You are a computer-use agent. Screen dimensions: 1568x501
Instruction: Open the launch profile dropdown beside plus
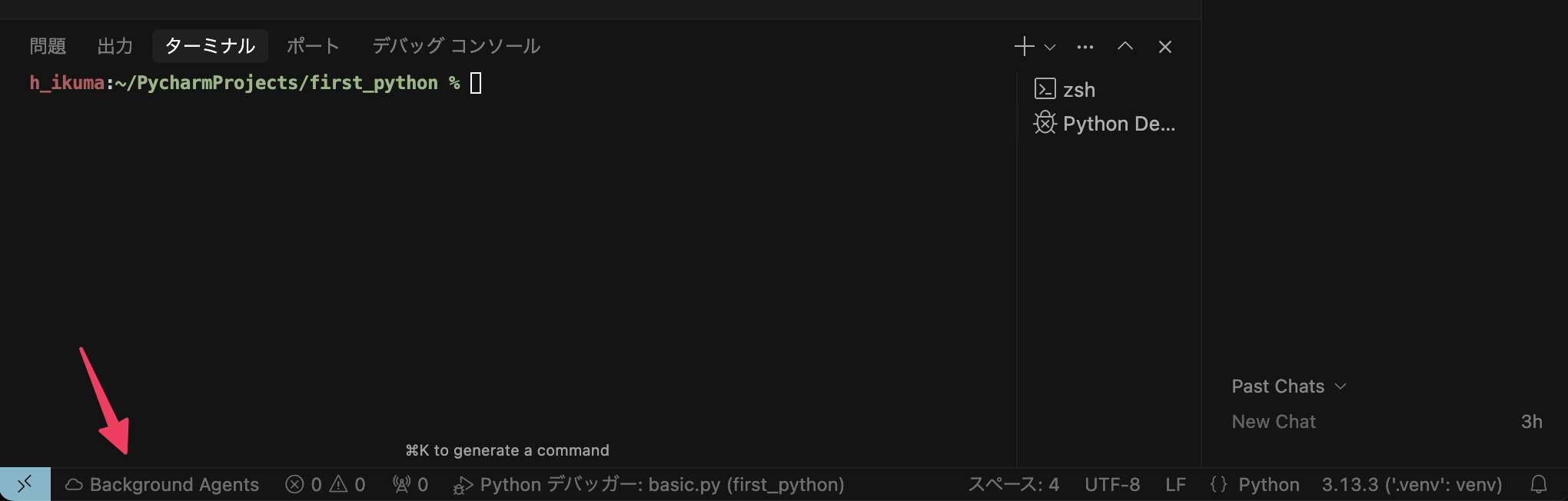1050,47
